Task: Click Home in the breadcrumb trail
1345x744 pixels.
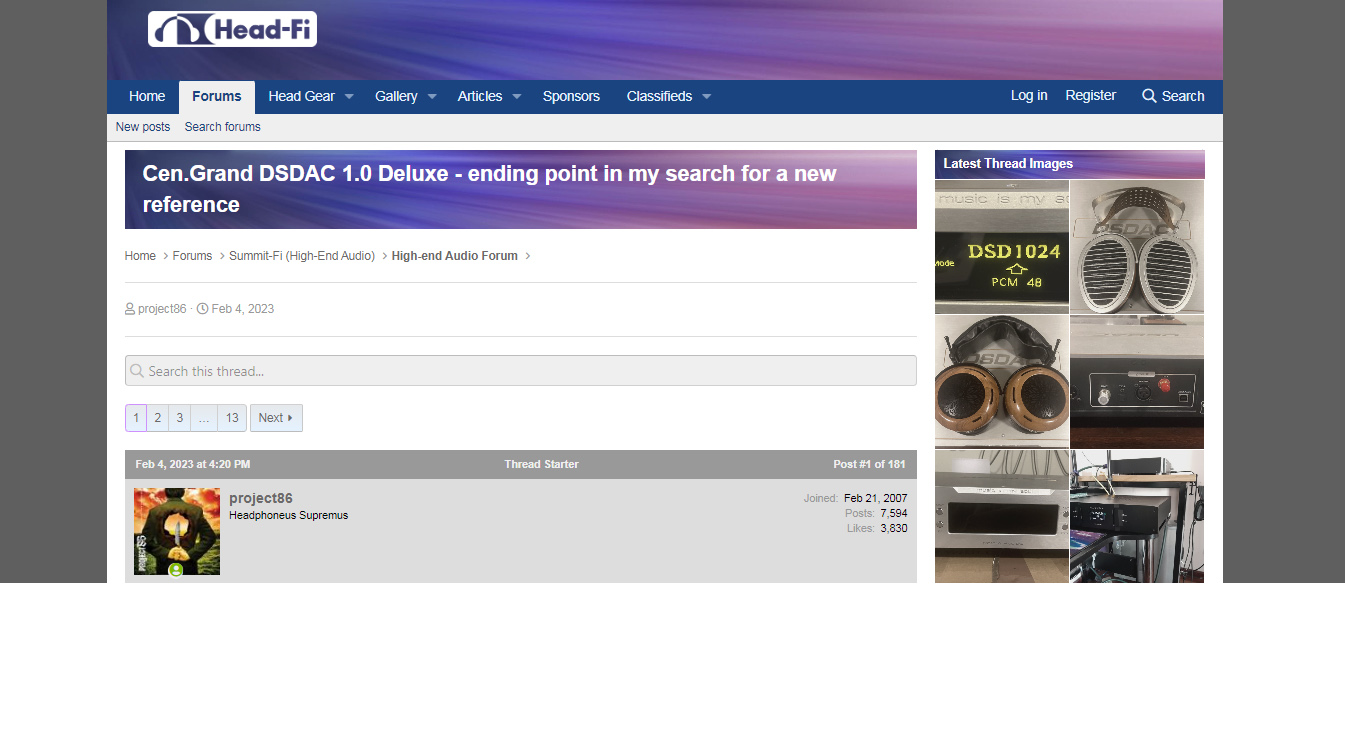Action: pyautogui.click(x=140, y=256)
